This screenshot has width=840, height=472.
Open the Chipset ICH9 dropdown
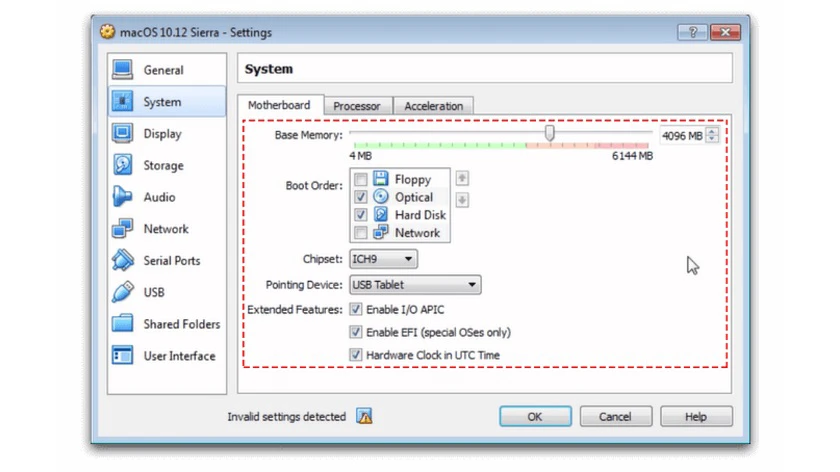click(384, 259)
